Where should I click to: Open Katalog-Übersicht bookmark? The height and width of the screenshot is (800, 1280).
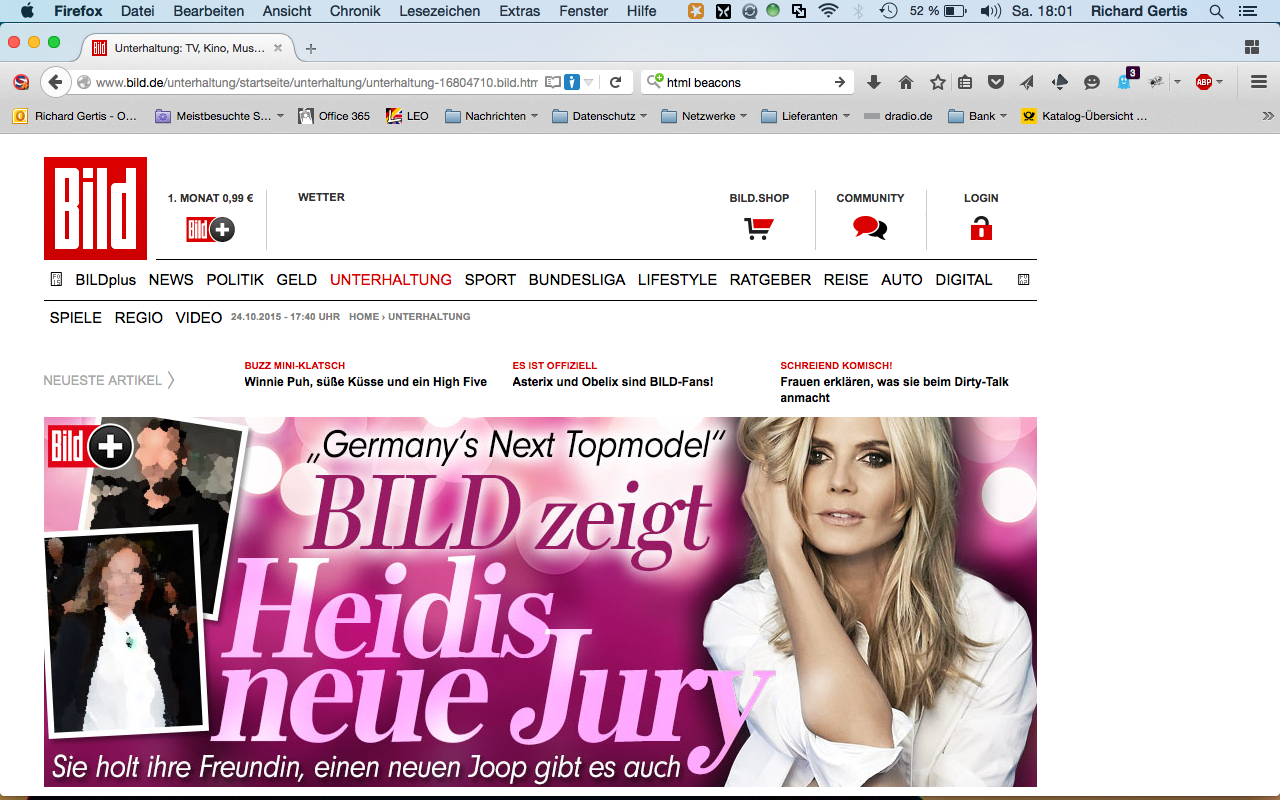[x=1084, y=116]
